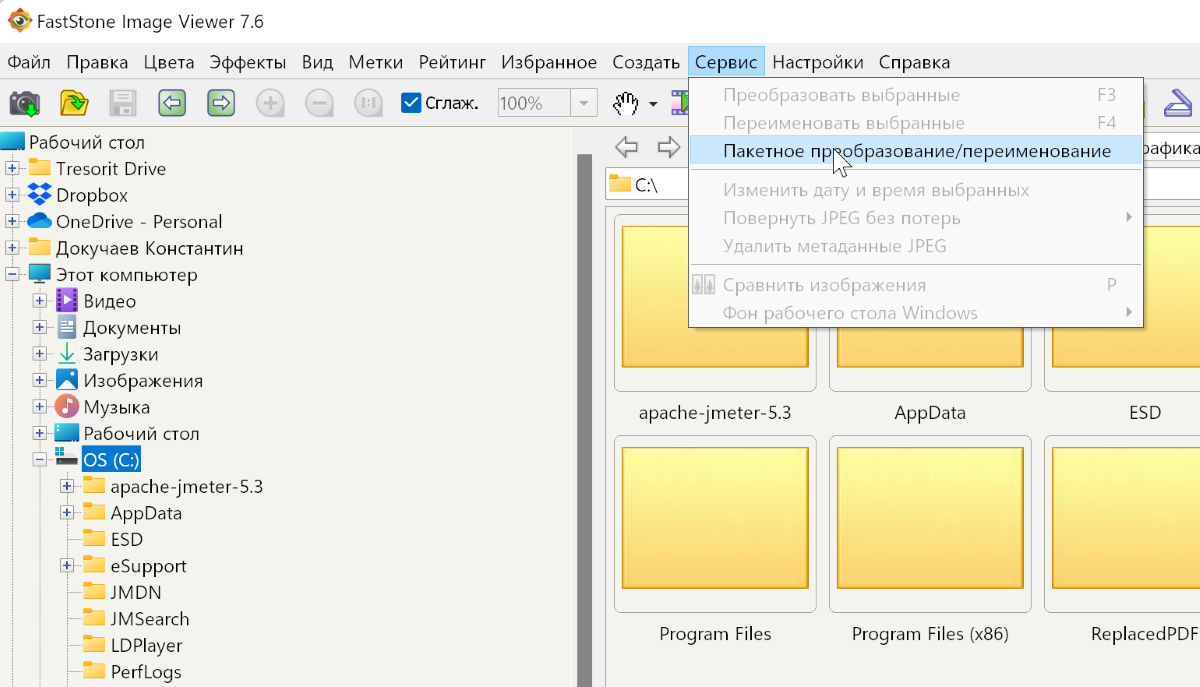Select the hand pan tool
This screenshot has width=1200, height=687.
(x=626, y=103)
